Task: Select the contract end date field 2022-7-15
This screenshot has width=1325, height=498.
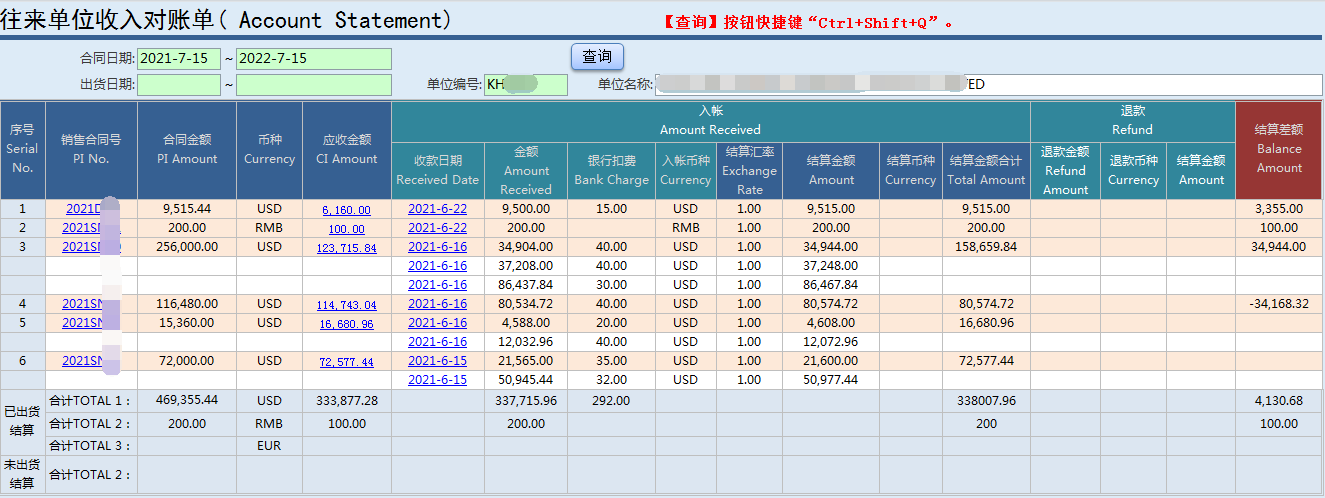Action: 313,59
